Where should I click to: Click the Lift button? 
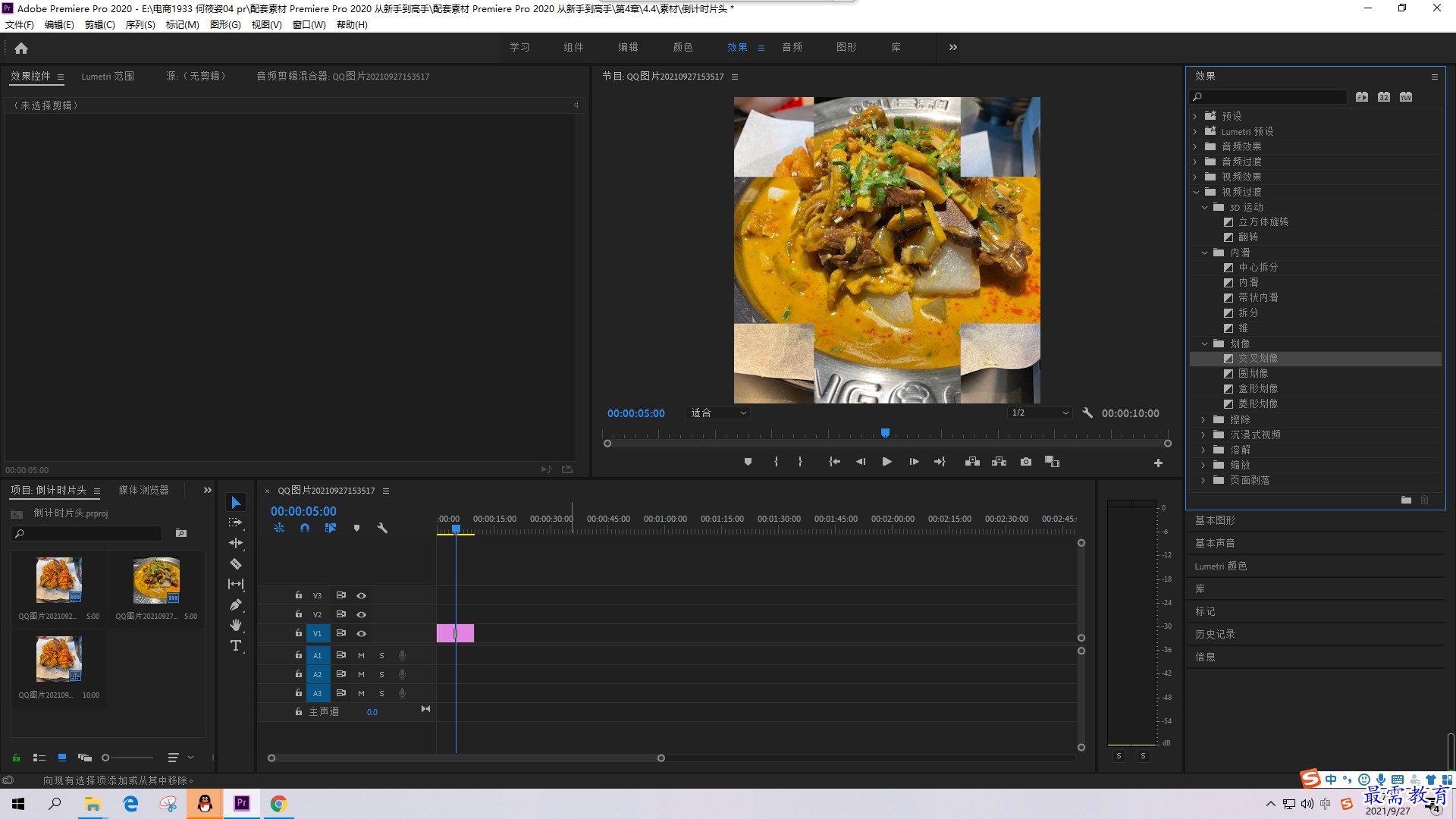(972, 462)
